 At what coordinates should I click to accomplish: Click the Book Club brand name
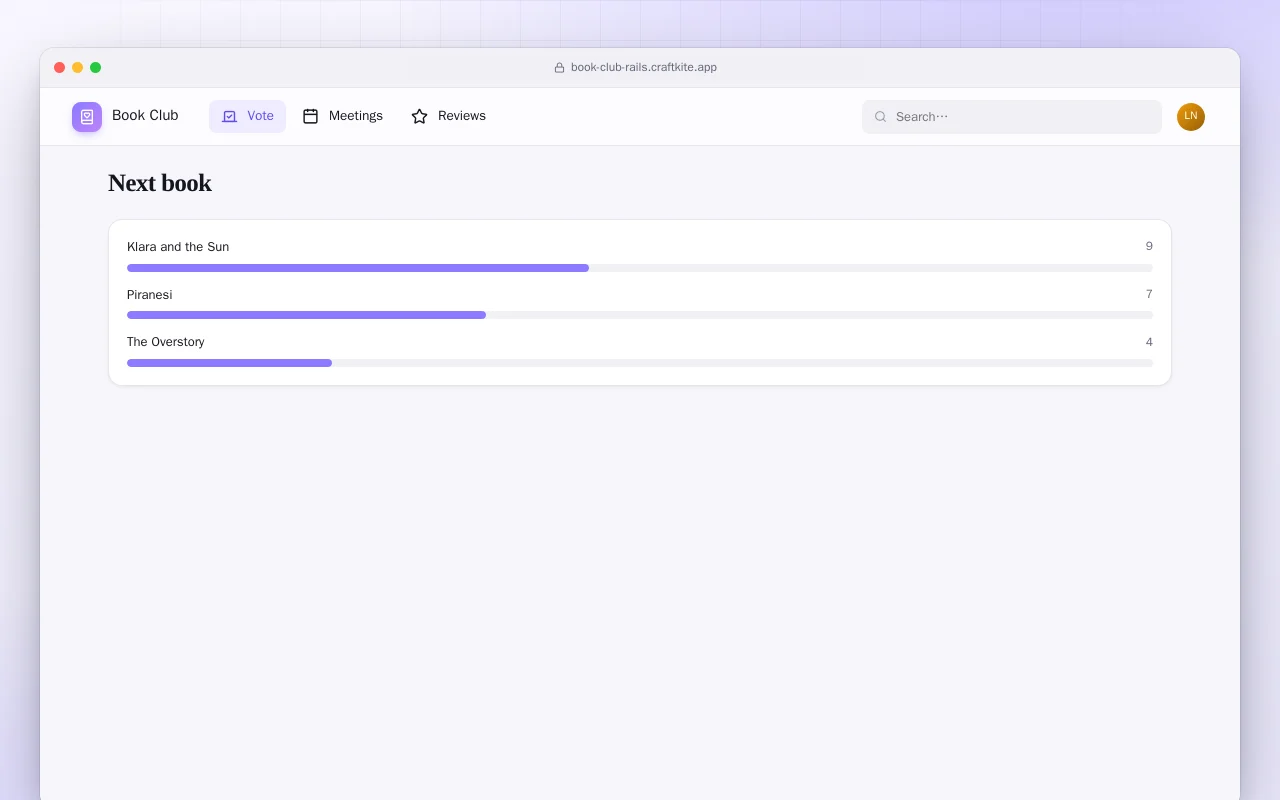click(145, 115)
